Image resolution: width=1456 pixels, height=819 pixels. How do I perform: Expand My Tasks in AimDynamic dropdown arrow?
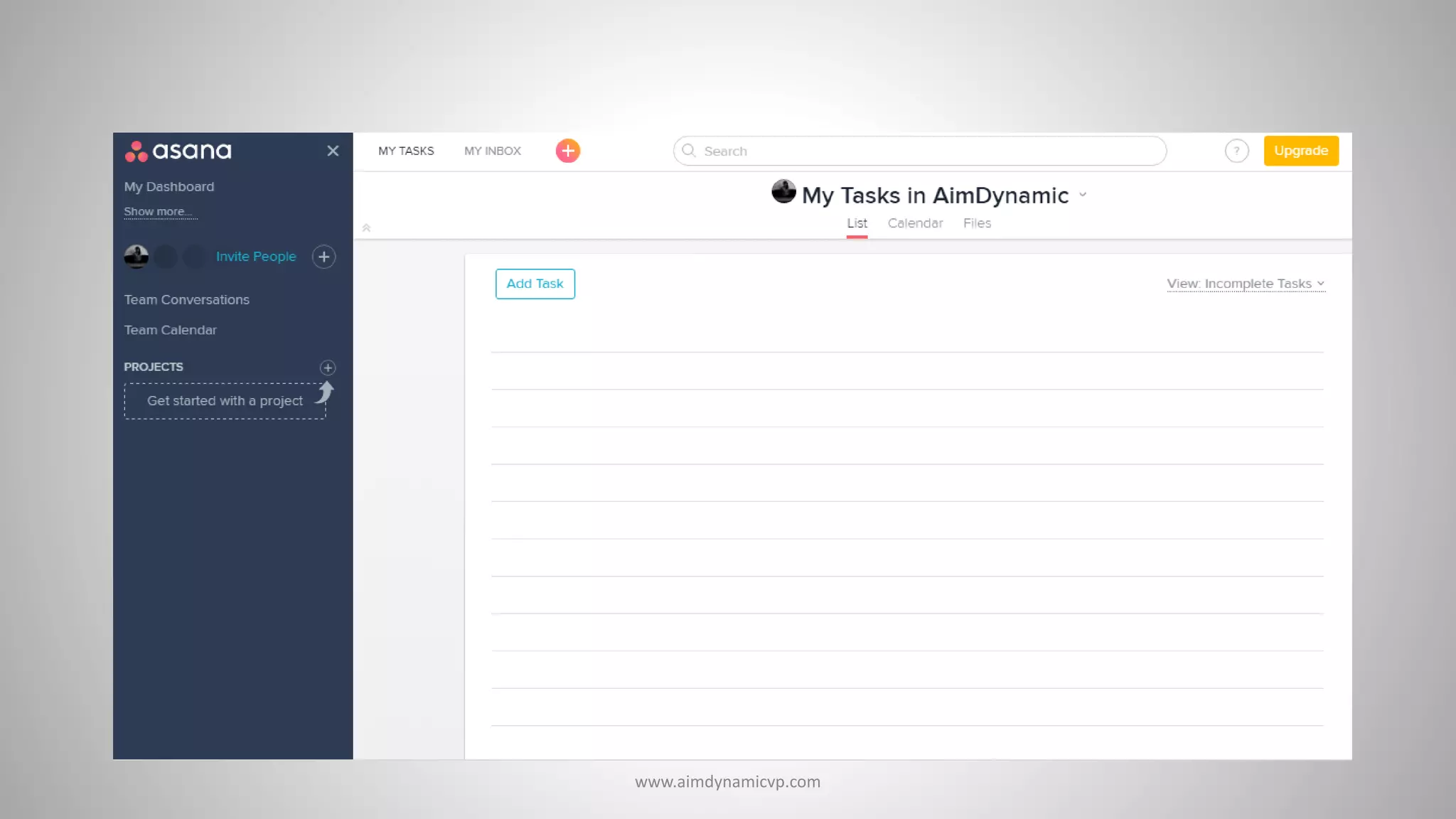coord(1083,195)
